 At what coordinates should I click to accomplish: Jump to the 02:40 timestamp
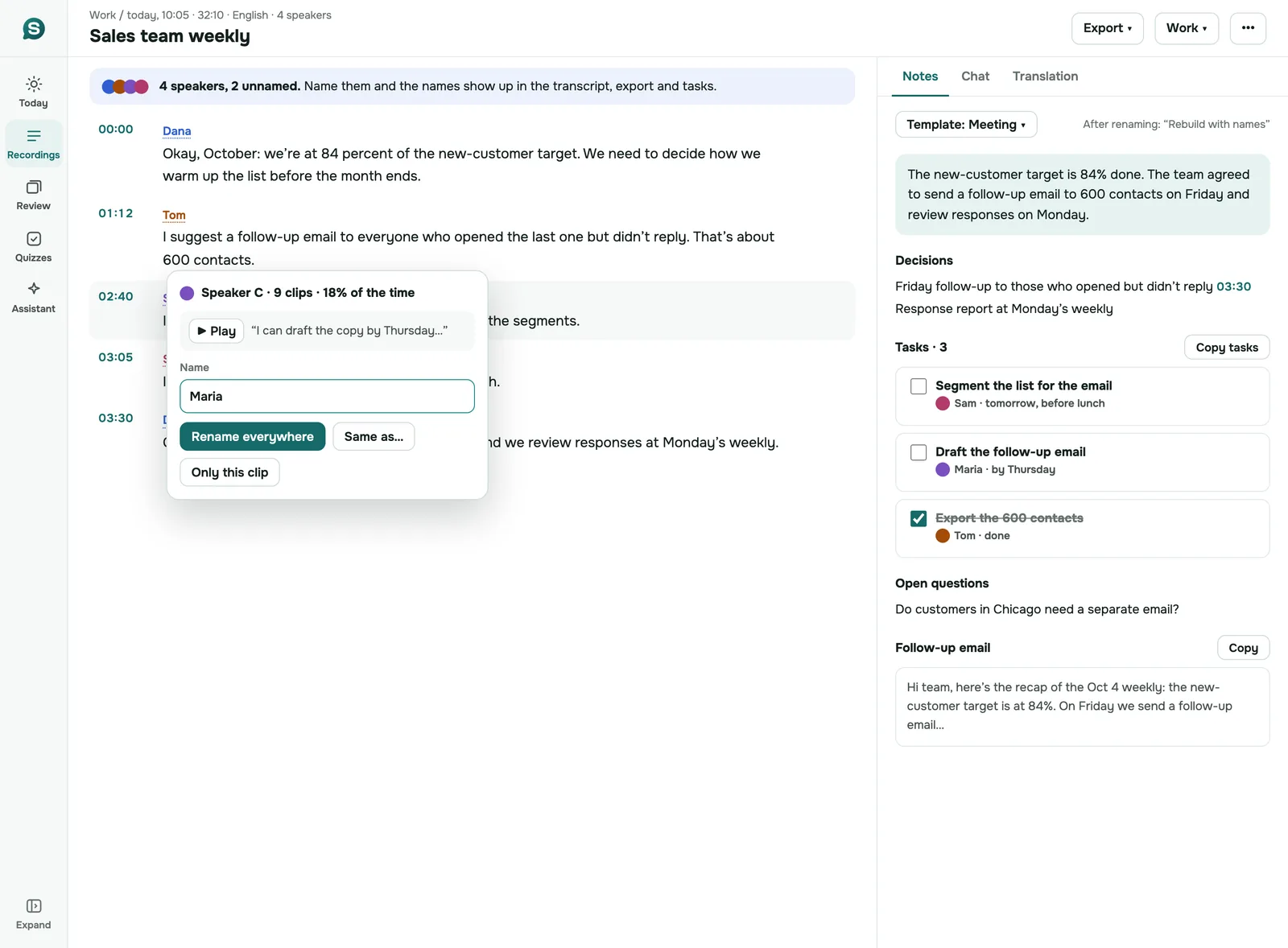click(116, 296)
